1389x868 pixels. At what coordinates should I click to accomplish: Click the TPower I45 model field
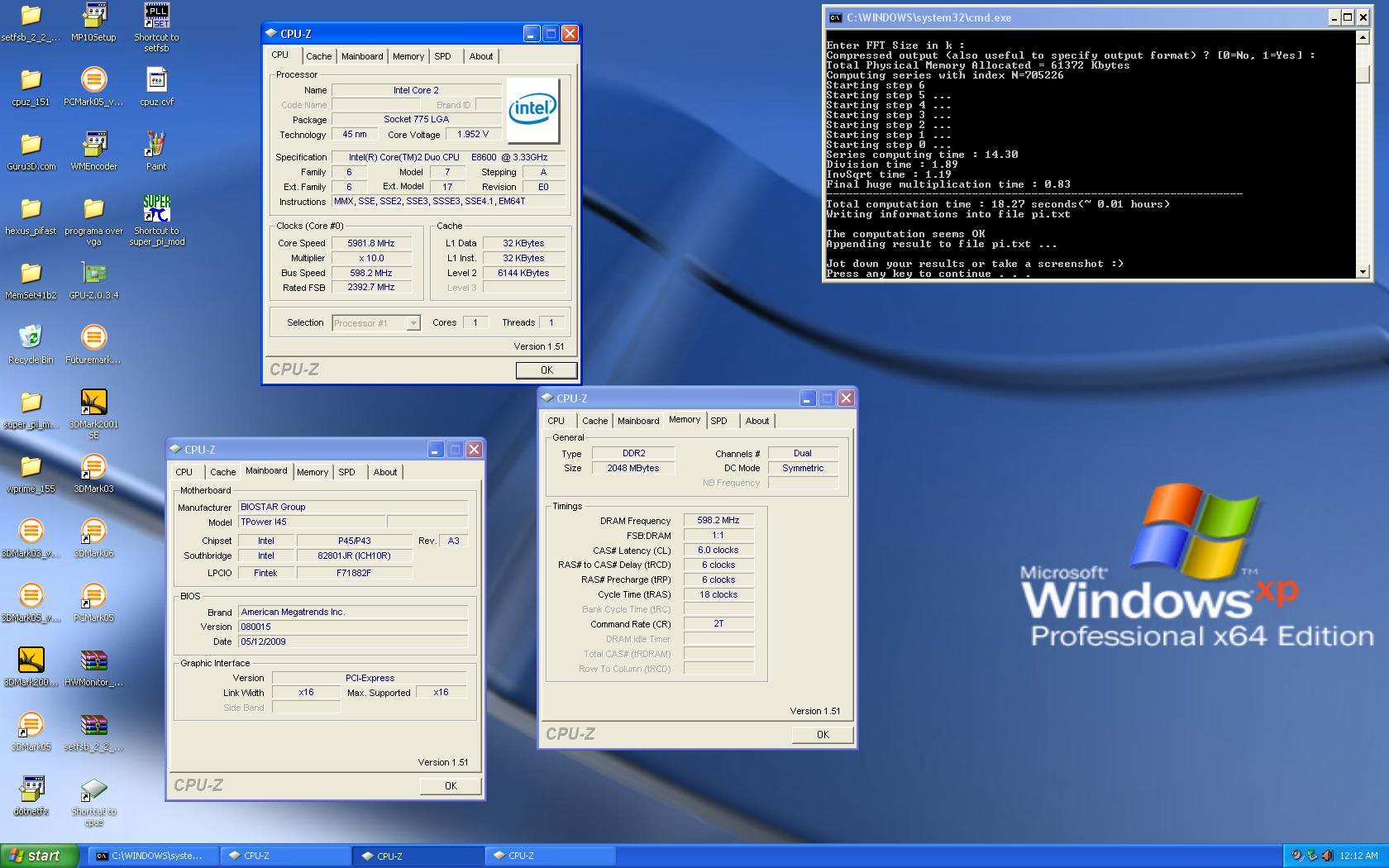tap(312, 522)
